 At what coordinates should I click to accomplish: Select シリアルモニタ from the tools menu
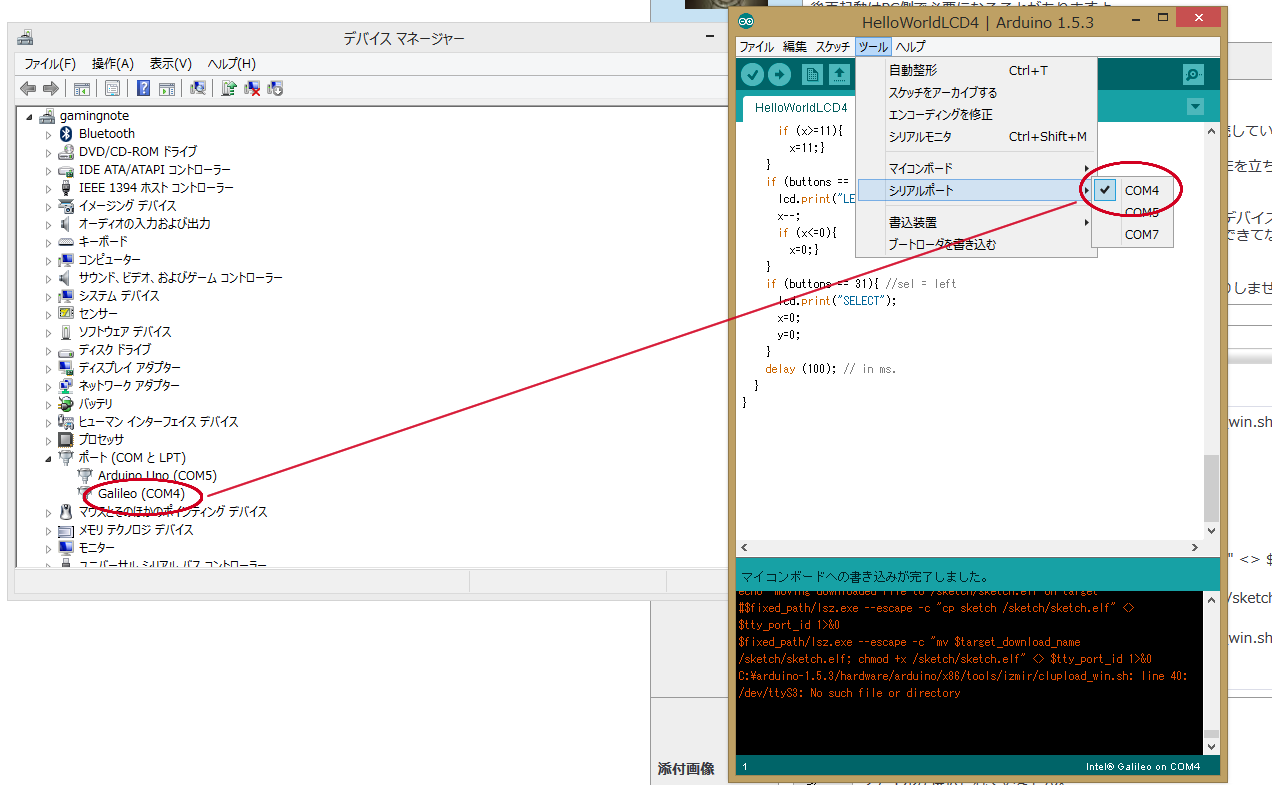(920, 137)
